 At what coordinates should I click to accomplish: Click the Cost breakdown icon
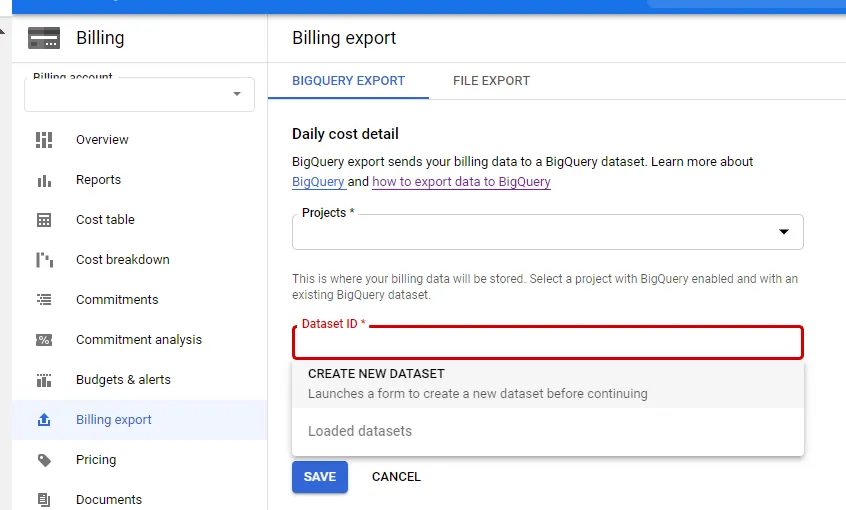(44, 260)
